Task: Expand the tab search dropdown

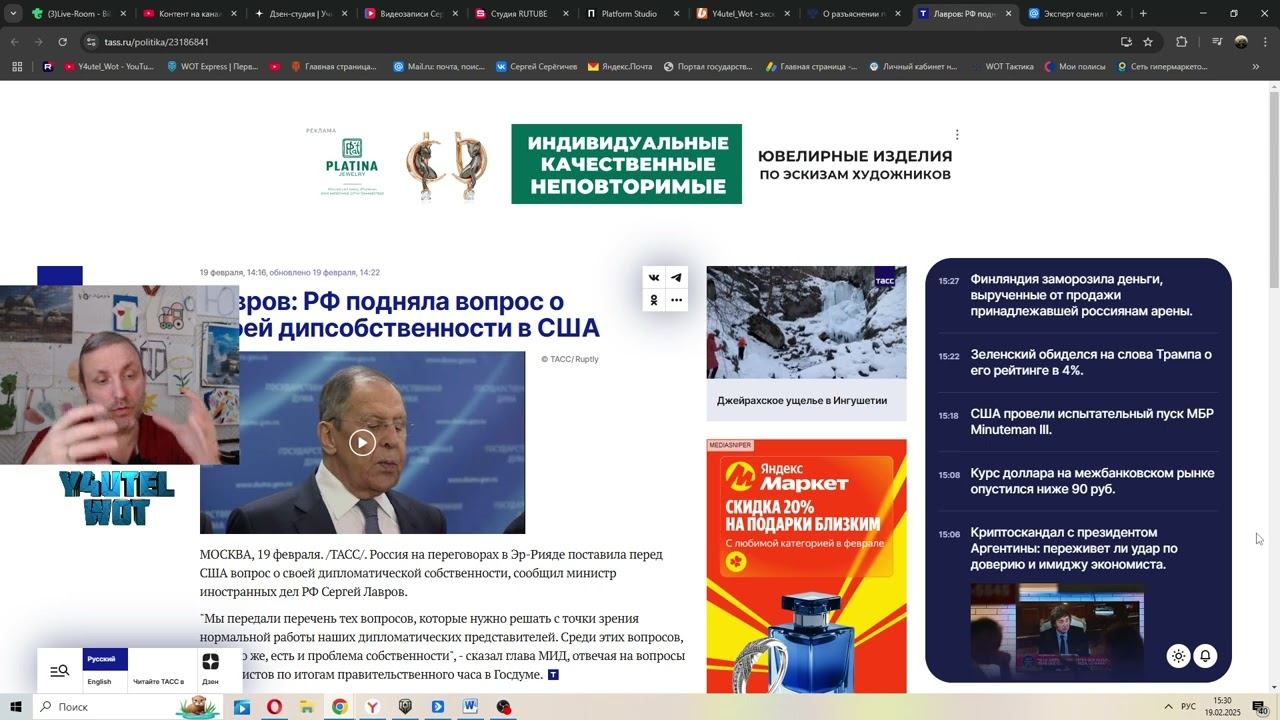Action: 13,14
